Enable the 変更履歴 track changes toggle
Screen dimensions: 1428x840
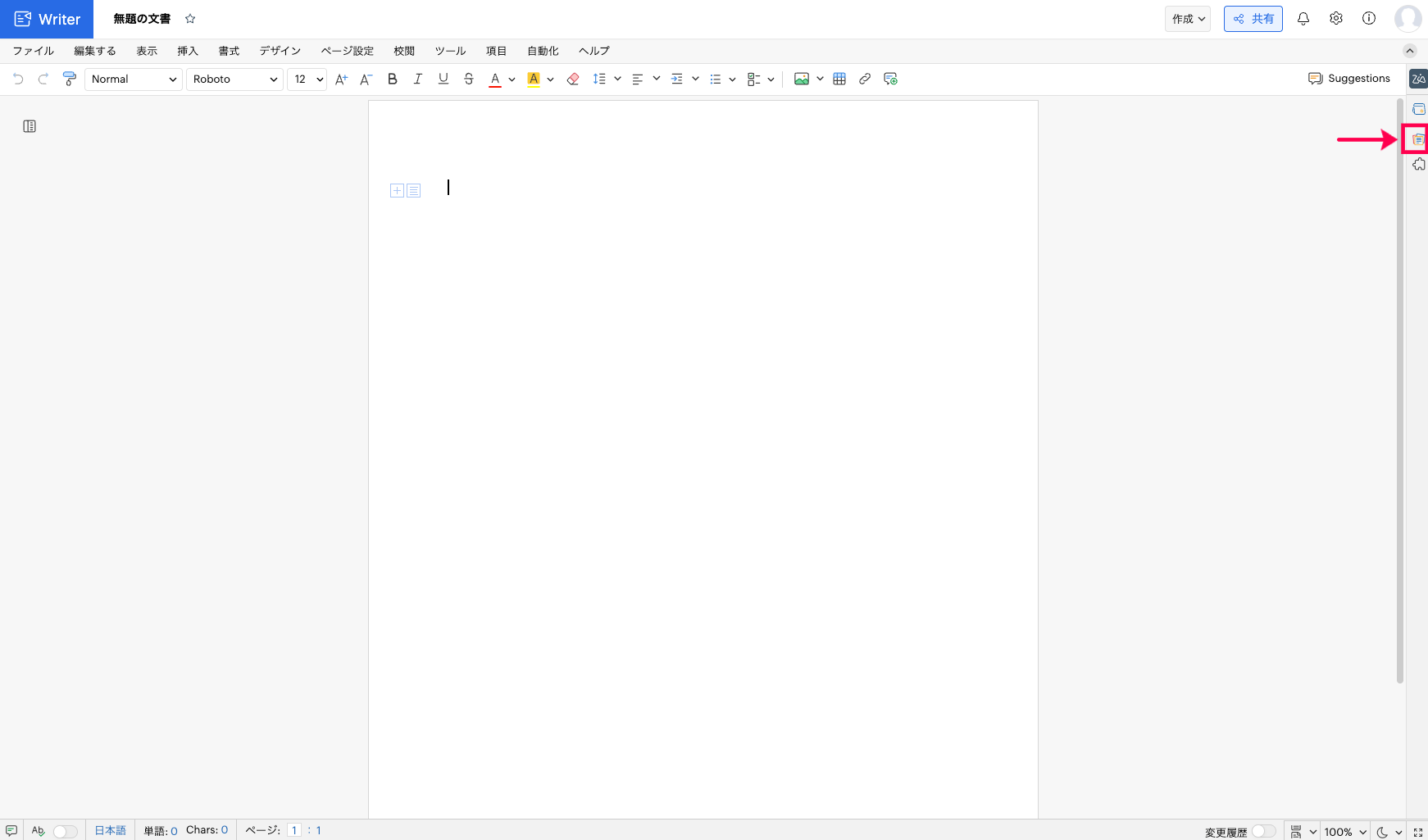1263,831
